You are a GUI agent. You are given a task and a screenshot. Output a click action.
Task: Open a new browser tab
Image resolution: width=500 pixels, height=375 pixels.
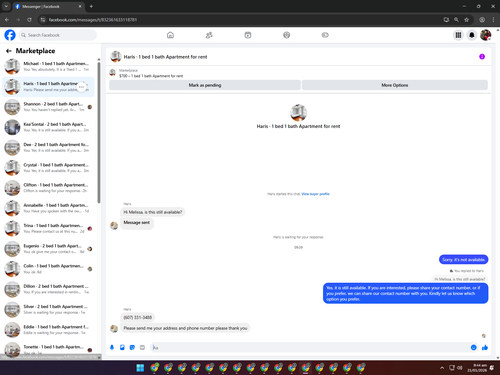[91, 6]
